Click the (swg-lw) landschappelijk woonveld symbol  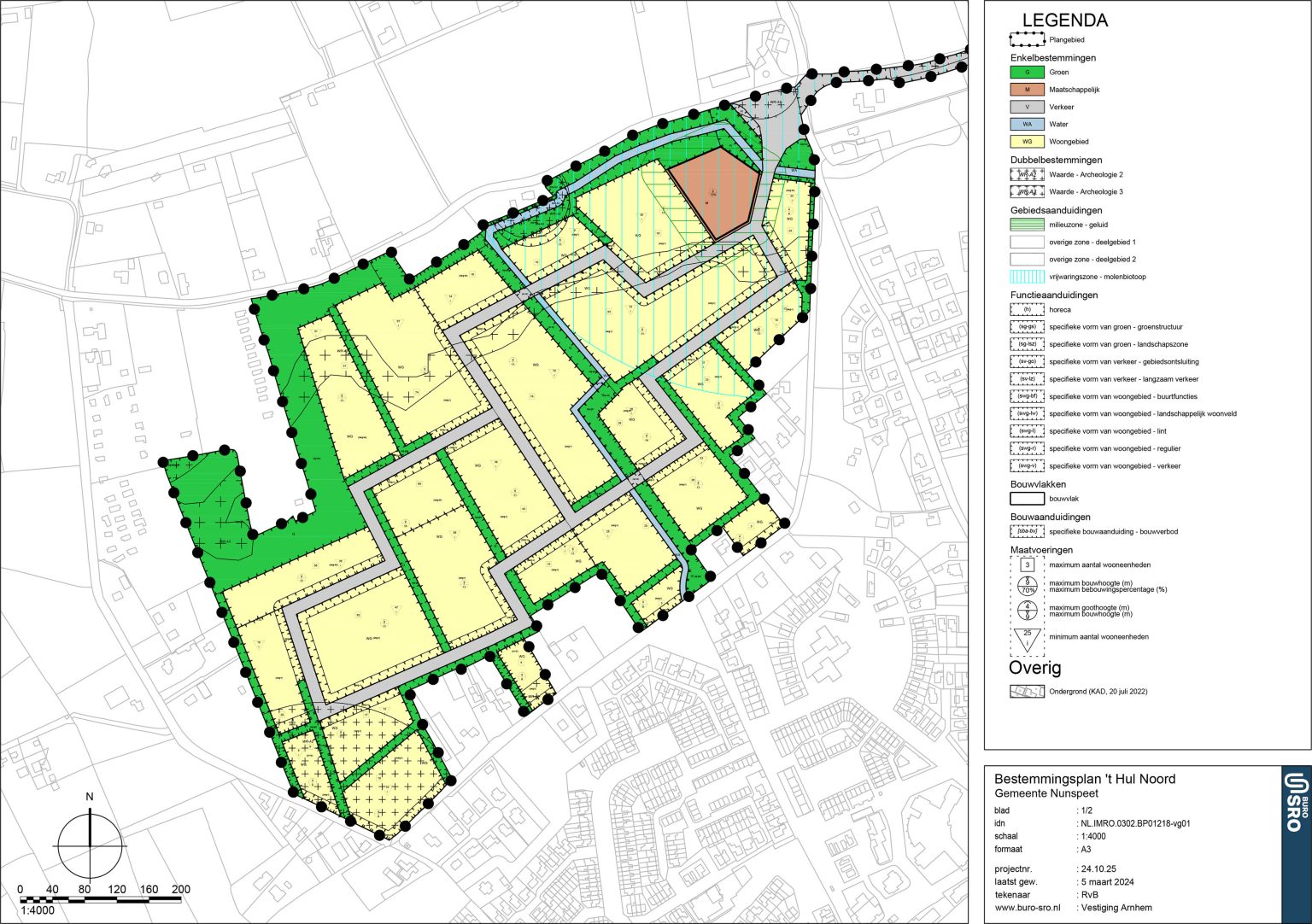point(1027,413)
